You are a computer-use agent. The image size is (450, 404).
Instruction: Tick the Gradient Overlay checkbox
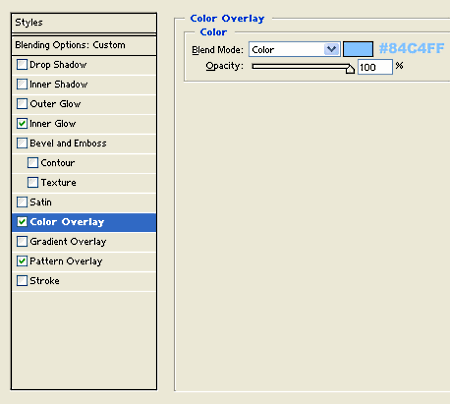(x=22, y=241)
